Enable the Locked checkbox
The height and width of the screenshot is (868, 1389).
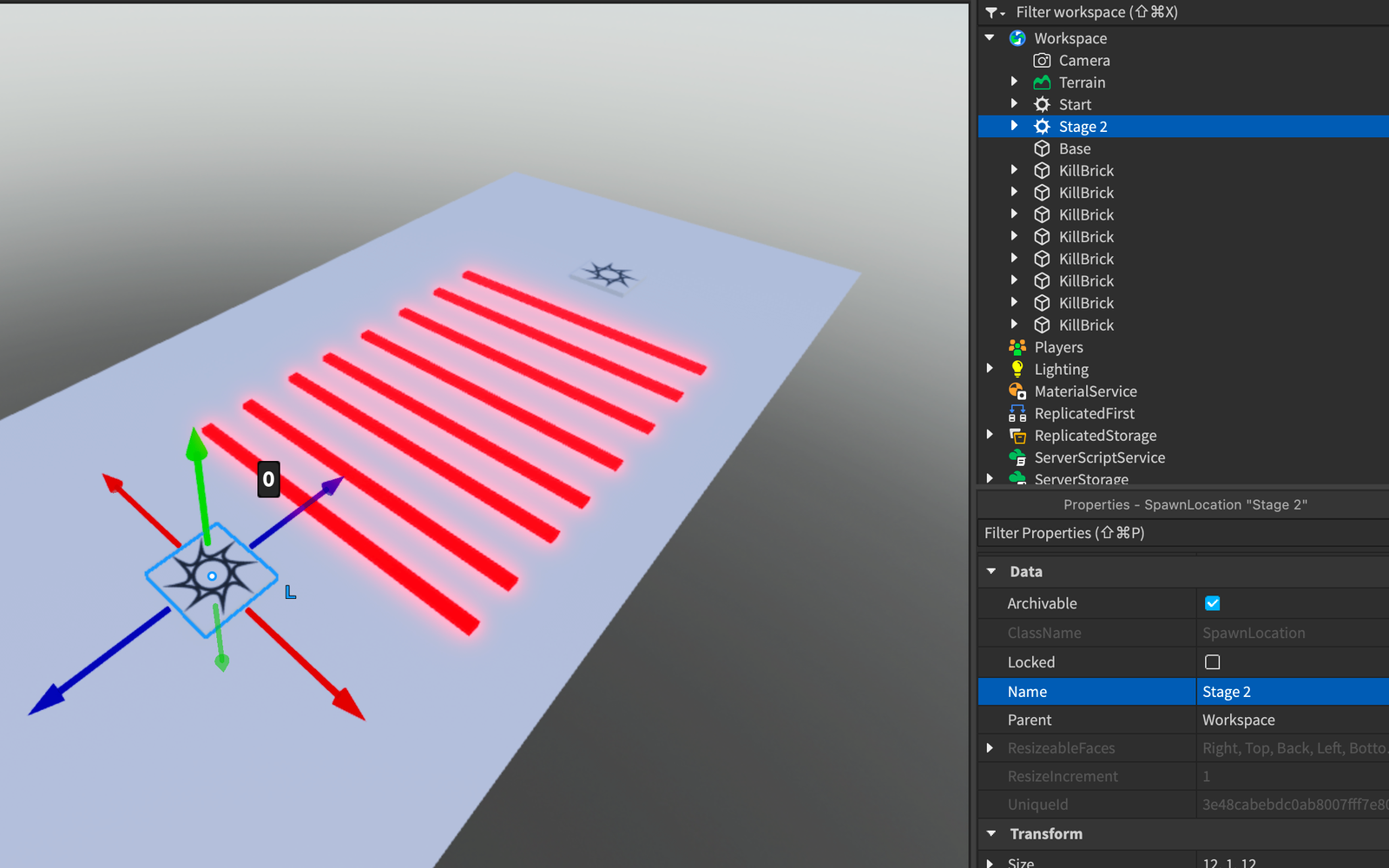(1213, 662)
